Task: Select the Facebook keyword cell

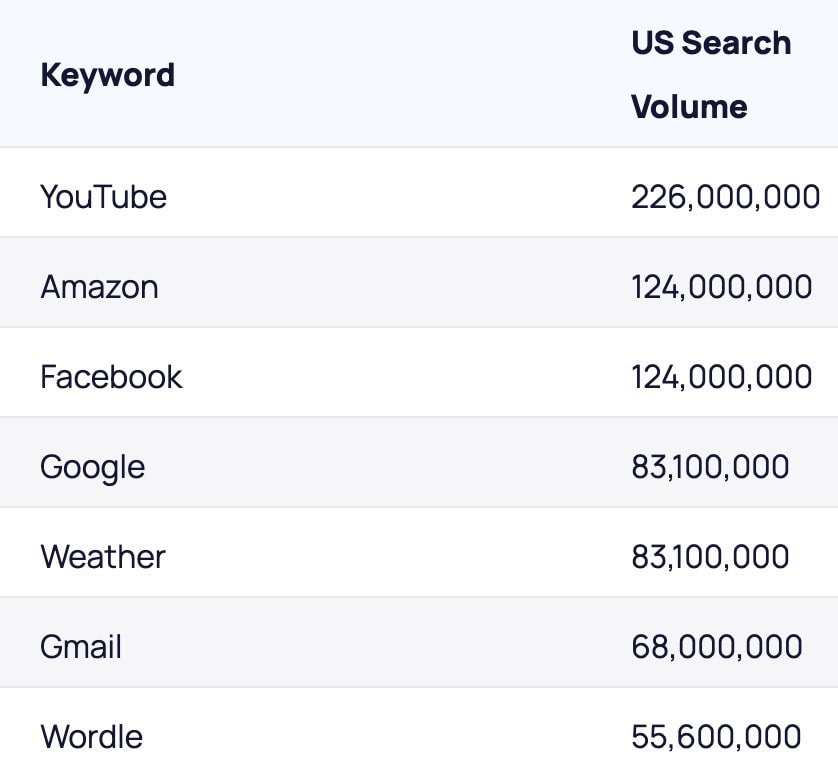Action: [x=111, y=377]
